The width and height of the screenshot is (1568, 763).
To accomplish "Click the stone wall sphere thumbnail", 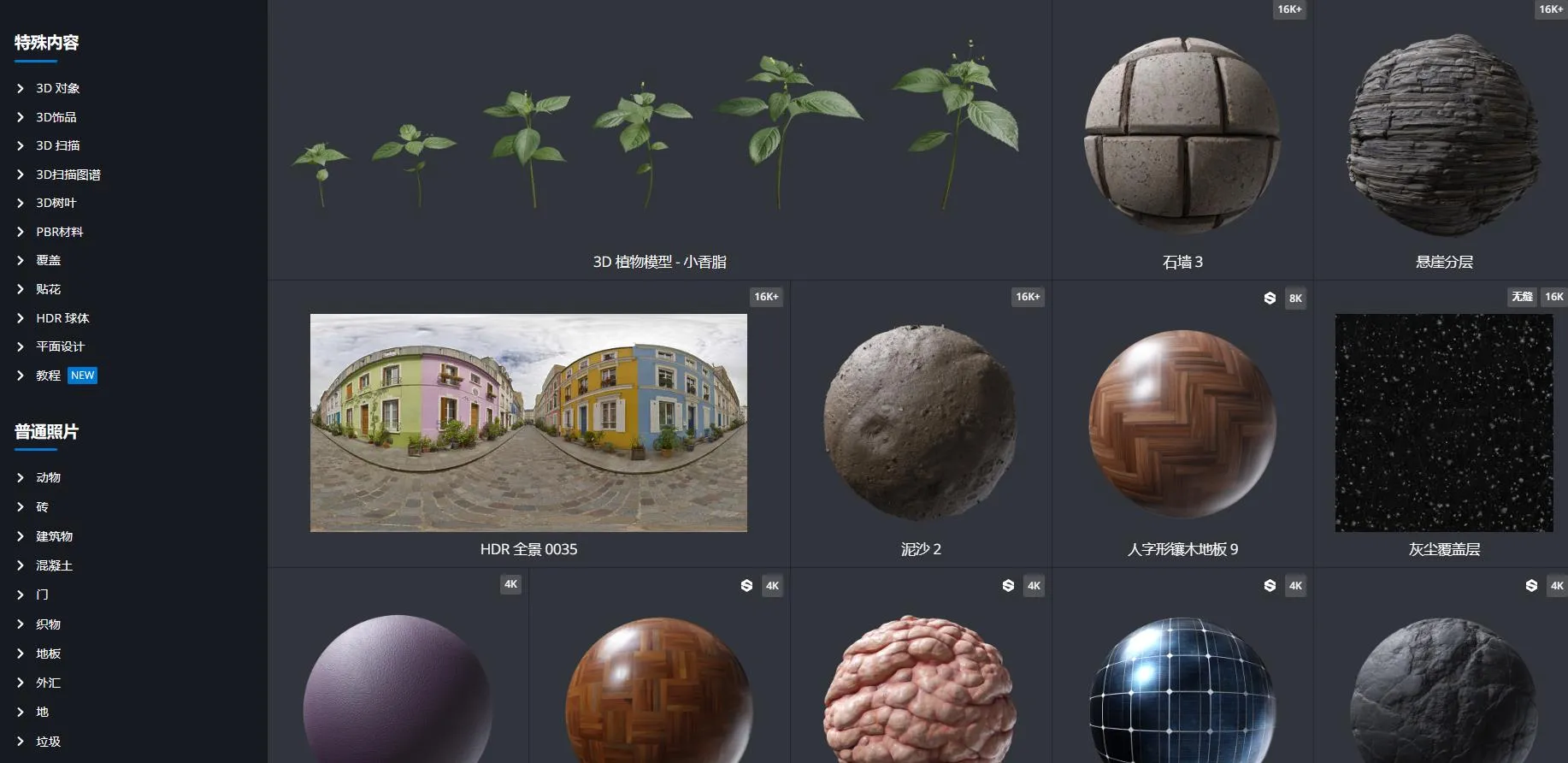I will [1182, 135].
